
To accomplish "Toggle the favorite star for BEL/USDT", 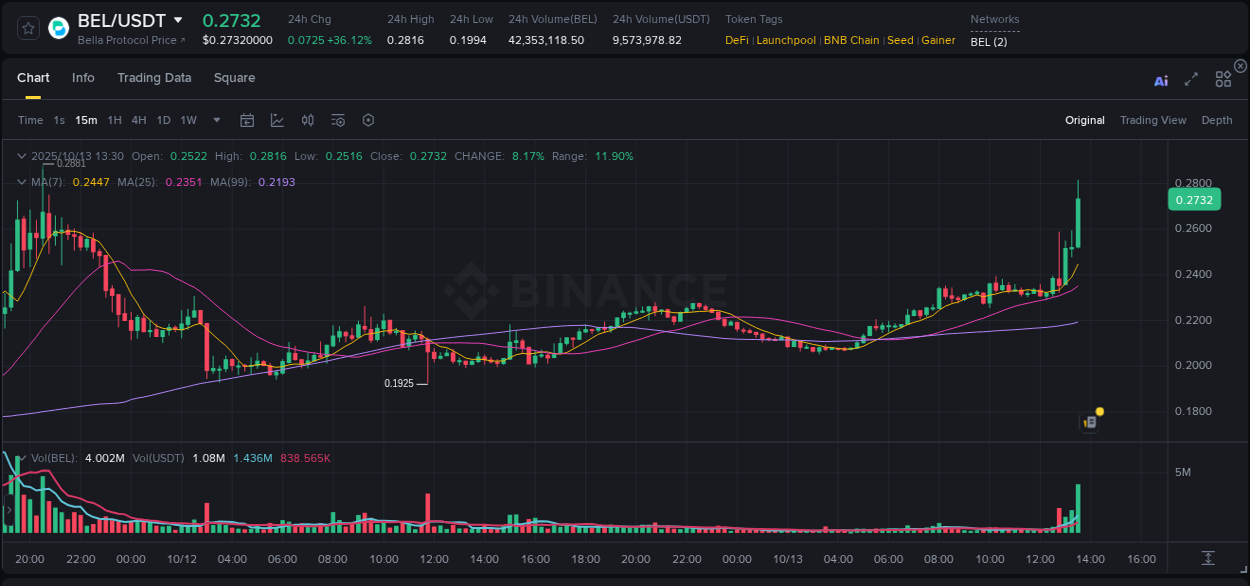I will (27, 28).
